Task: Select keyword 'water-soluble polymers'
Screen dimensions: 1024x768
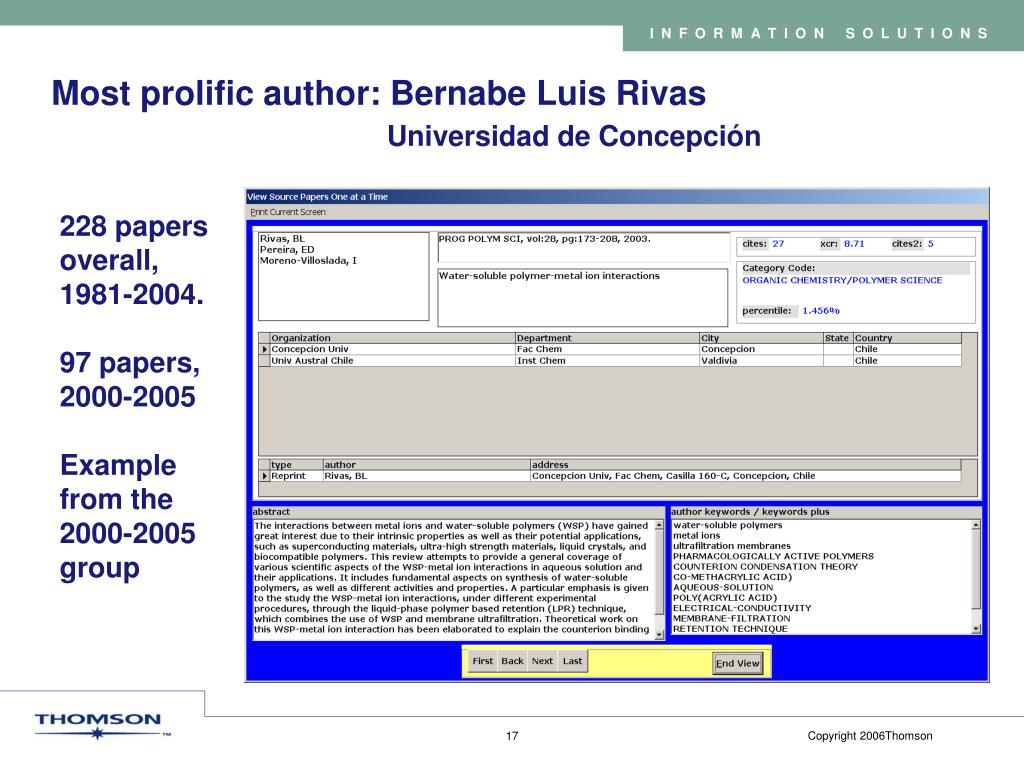Action: tap(728, 525)
